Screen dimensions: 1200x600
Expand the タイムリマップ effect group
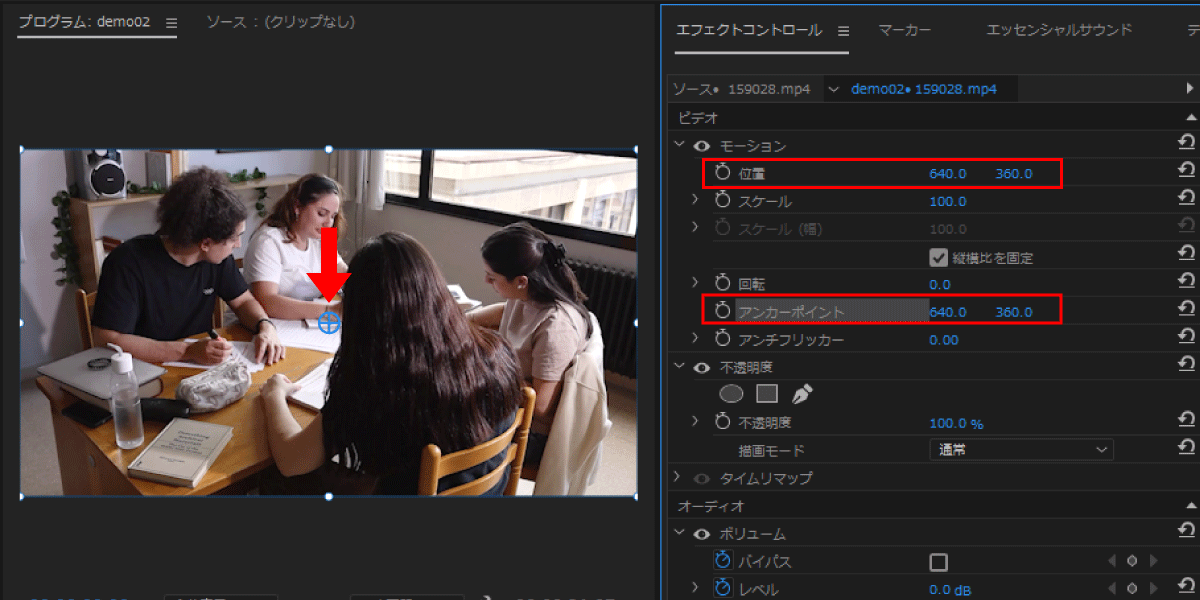679,478
